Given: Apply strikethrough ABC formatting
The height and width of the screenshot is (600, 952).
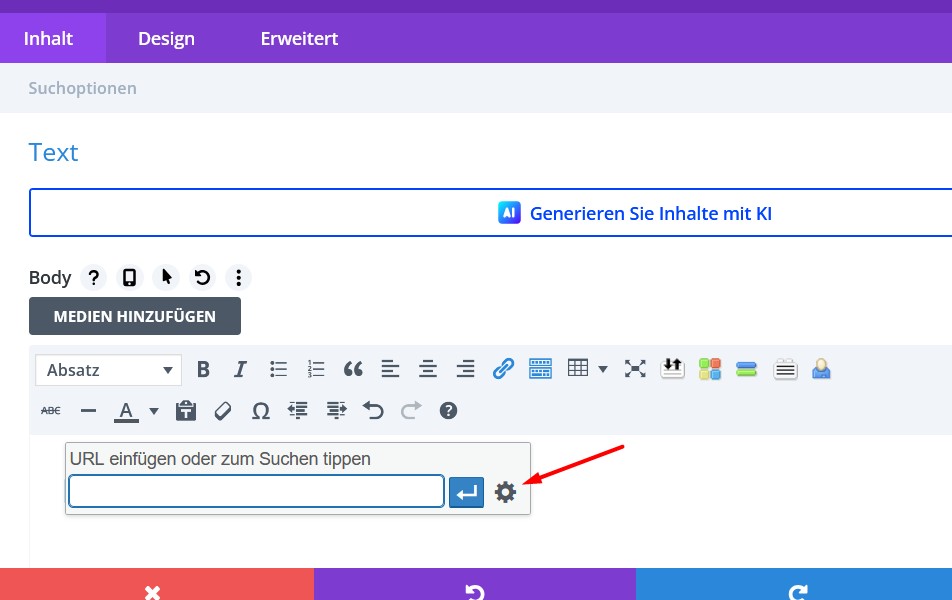Looking at the screenshot, I should (x=51, y=411).
